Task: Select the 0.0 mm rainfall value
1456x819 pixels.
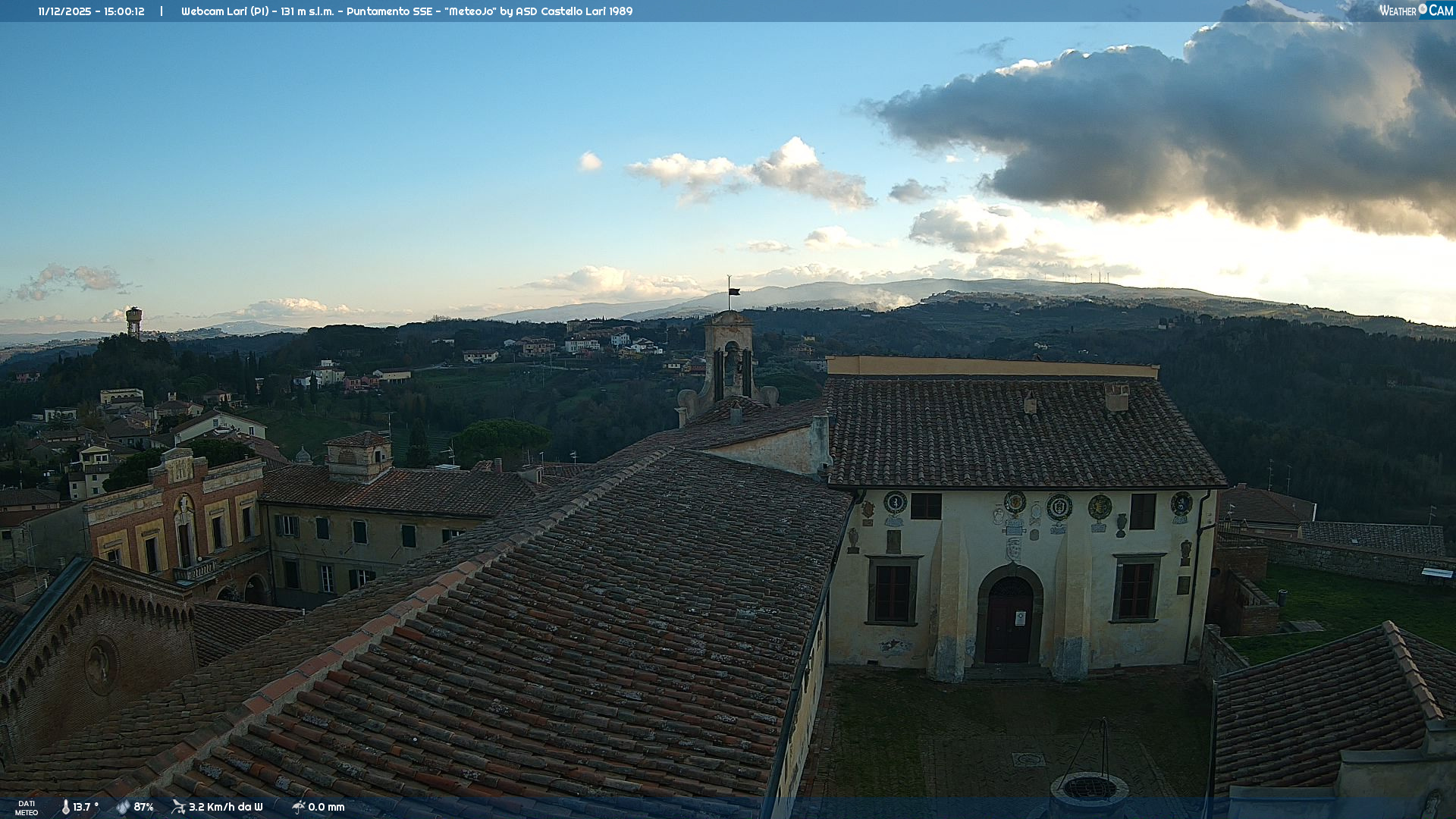Action: coord(326,807)
